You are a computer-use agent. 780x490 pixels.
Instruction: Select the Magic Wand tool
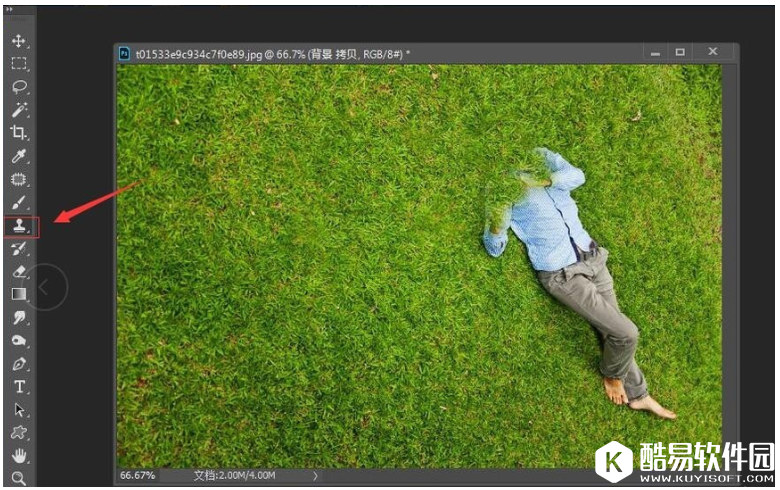(18, 110)
